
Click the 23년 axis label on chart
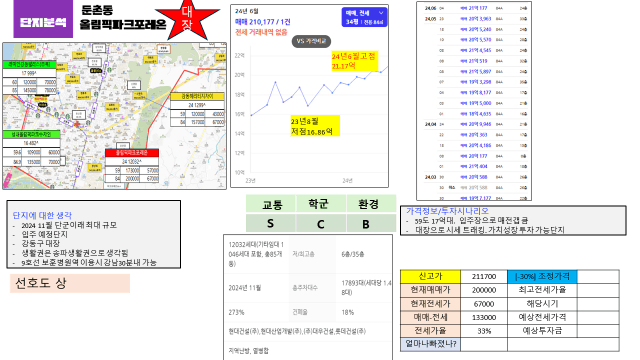(250, 180)
